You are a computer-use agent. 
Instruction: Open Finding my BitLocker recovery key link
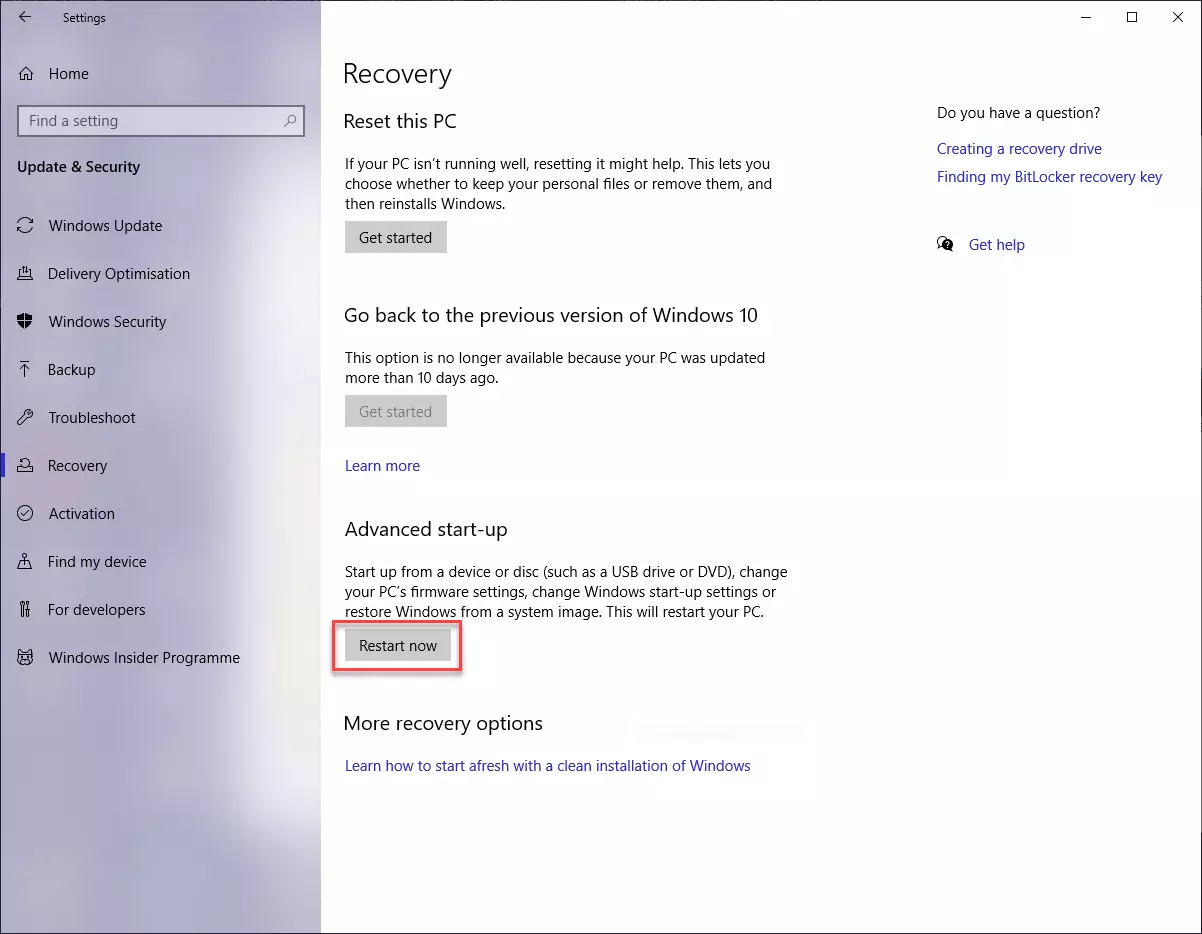(1049, 177)
